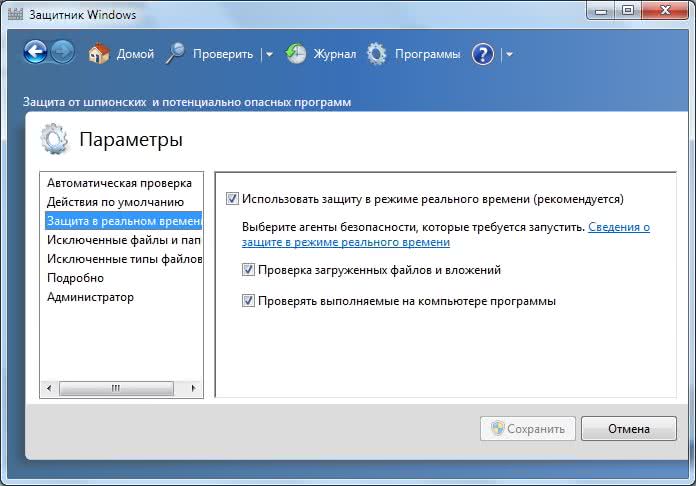
Task: Close the Защитник Windows window
Action: click(x=665, y=11)
